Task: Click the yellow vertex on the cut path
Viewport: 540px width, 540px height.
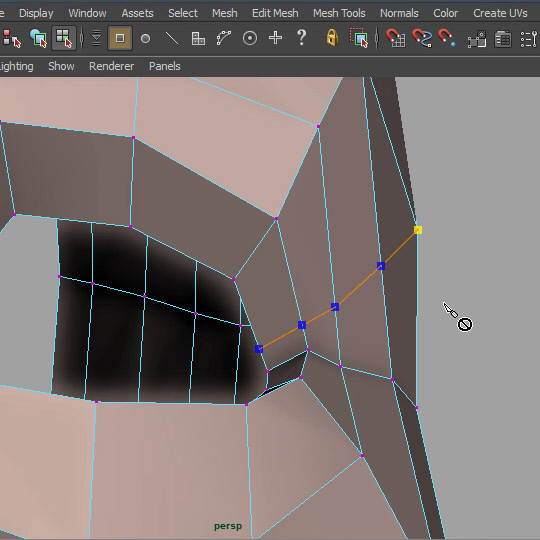Action: coord(418,230)
